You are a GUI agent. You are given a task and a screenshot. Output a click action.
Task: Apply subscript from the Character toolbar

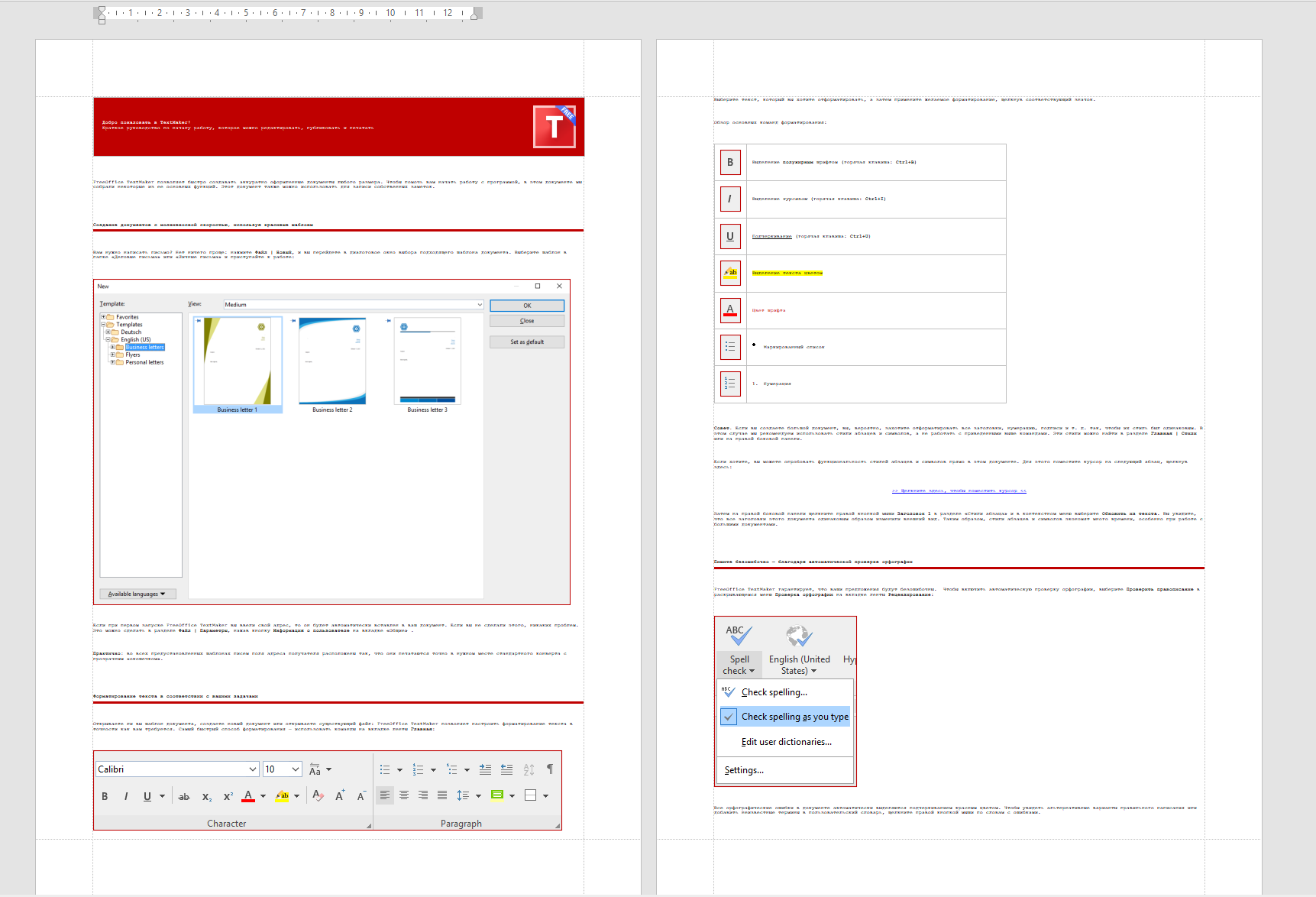coord(206,796)
